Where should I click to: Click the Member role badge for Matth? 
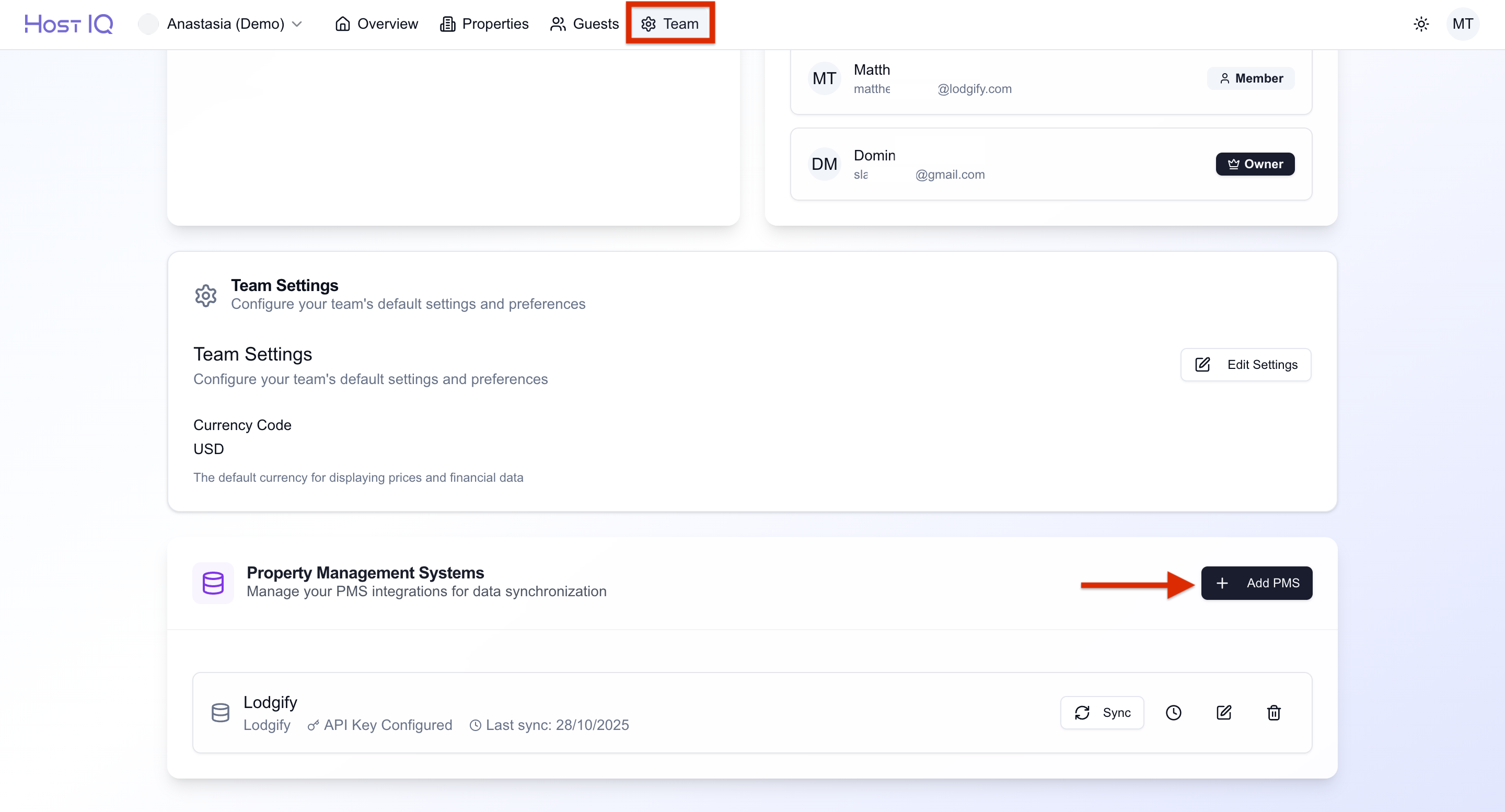(x=1251, y=78)
